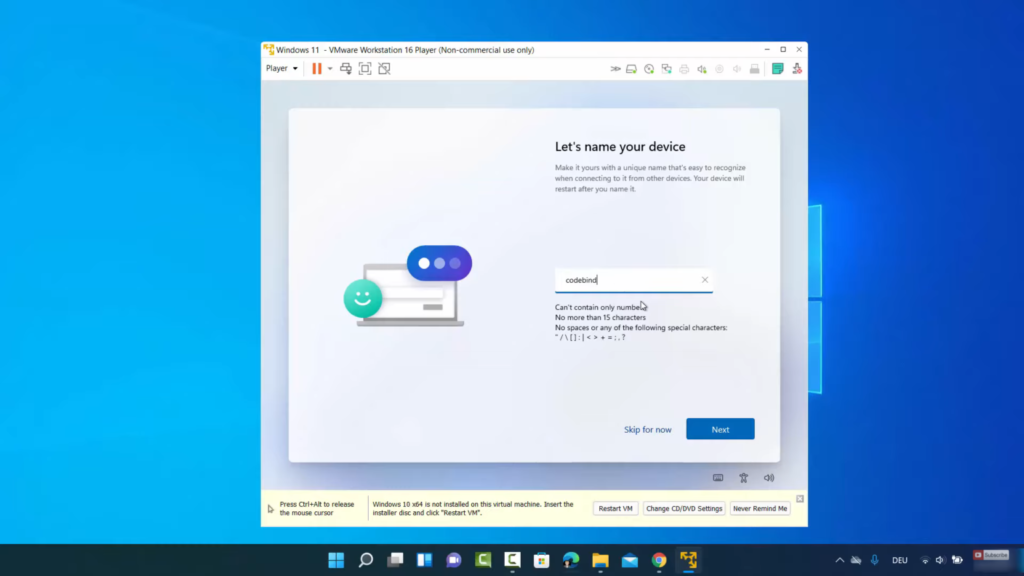Click the VMware hard disk device icon
Image resolution: width=1024 pixels, height=576 pixels.
632,69
